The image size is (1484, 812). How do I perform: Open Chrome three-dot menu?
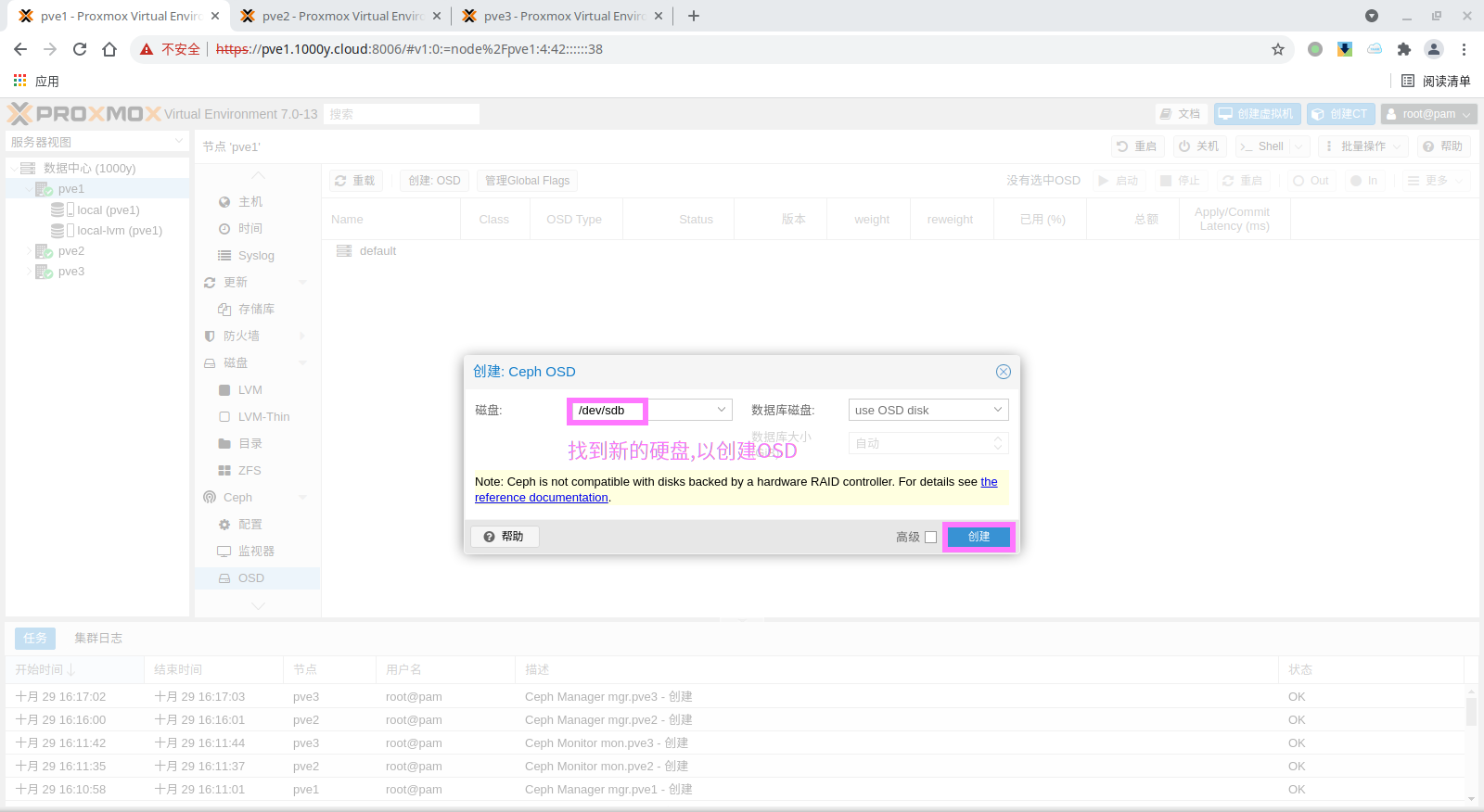(x=1464, y=49)
